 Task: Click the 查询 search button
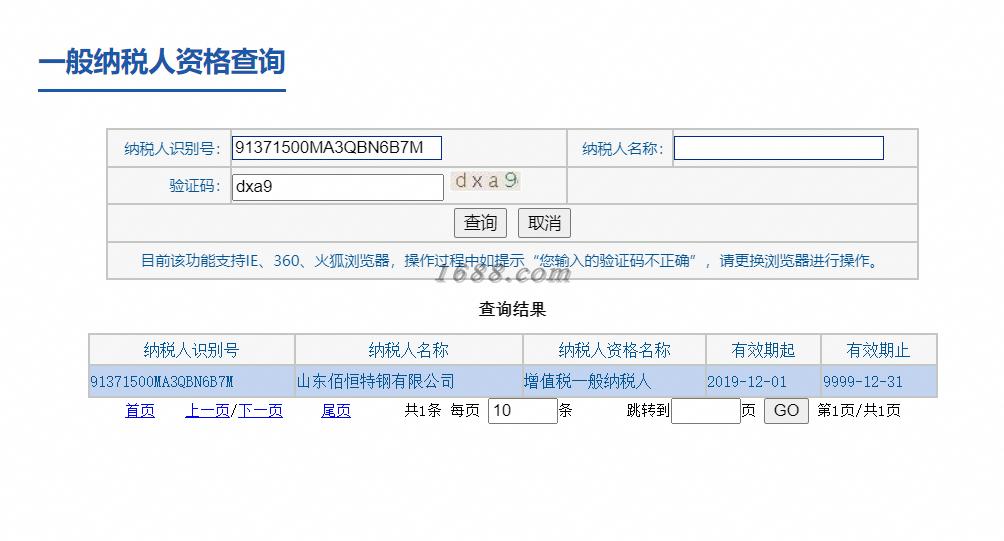click(x=480, y=223)
